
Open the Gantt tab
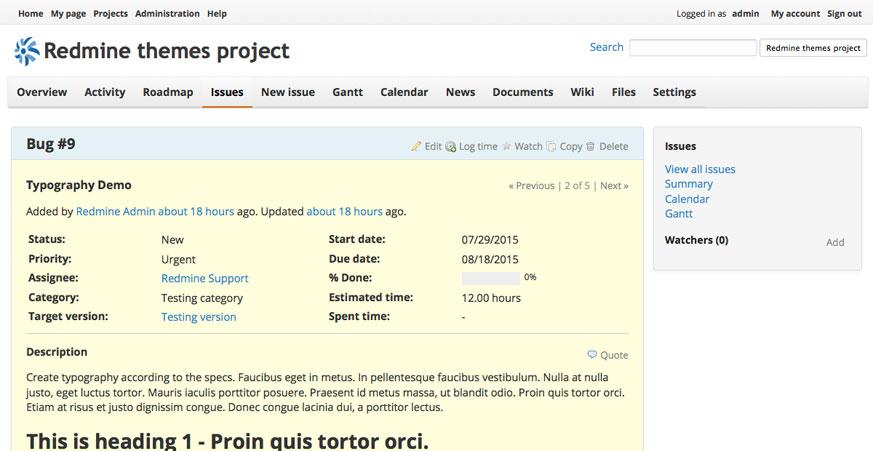[x=347, y=92]
